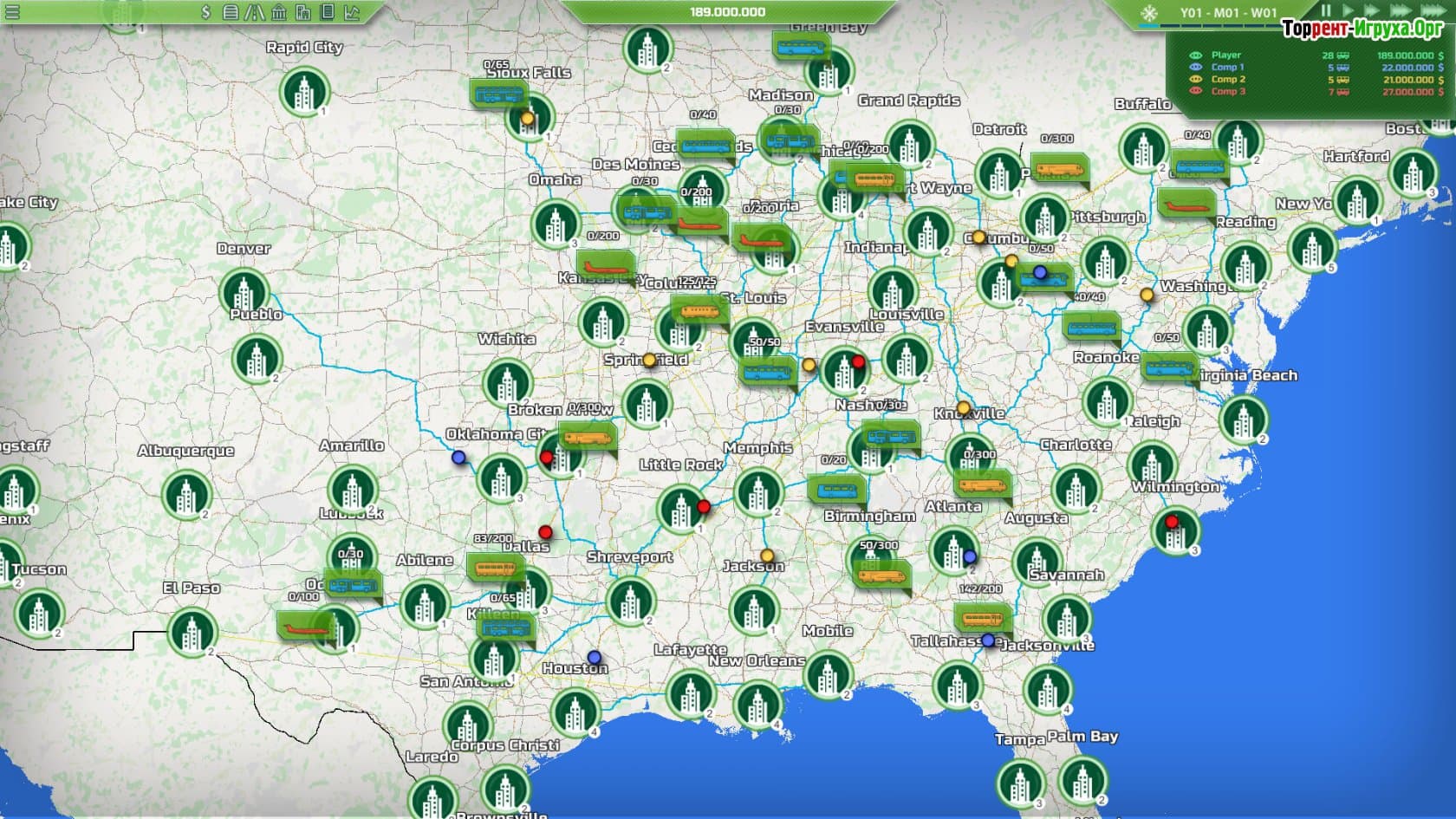Toggle Comp 1 visibility eye icon
This screenshot has width=1456, height=819.
[1195, 68]
